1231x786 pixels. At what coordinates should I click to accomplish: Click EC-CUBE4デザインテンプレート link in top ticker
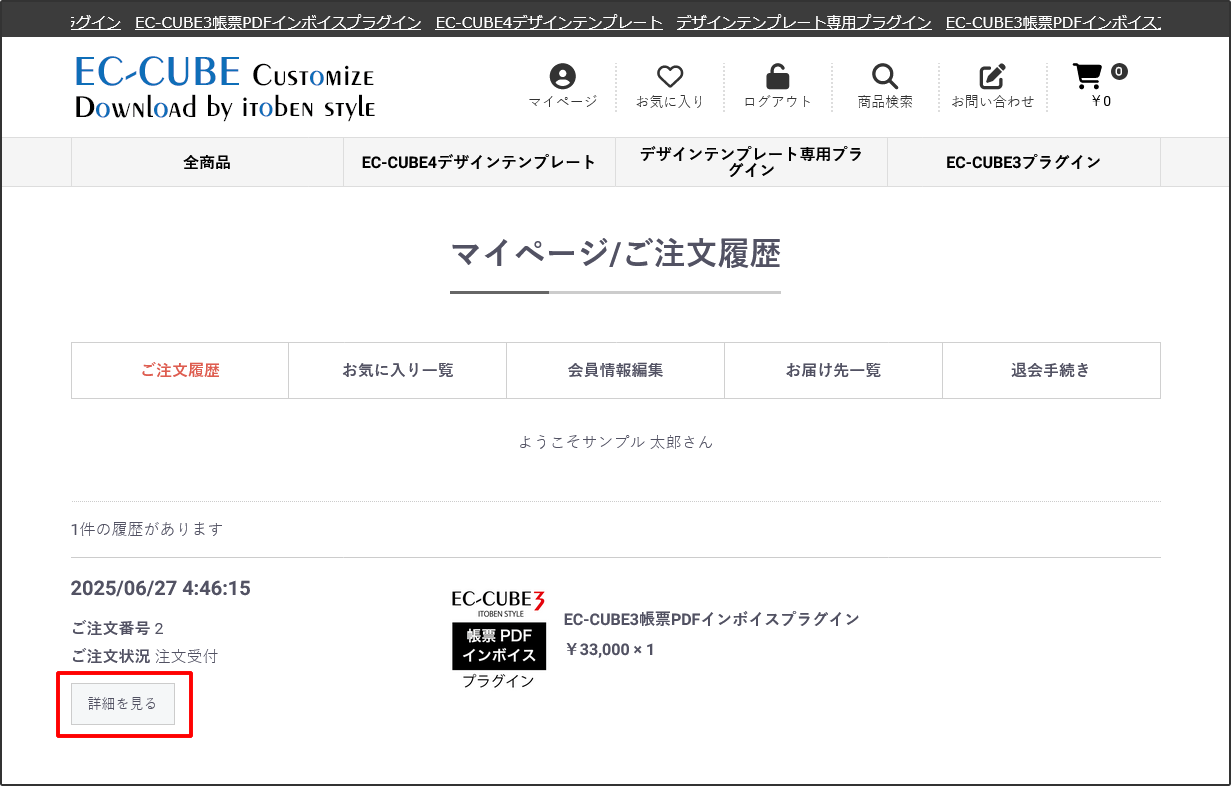[549, 22]
